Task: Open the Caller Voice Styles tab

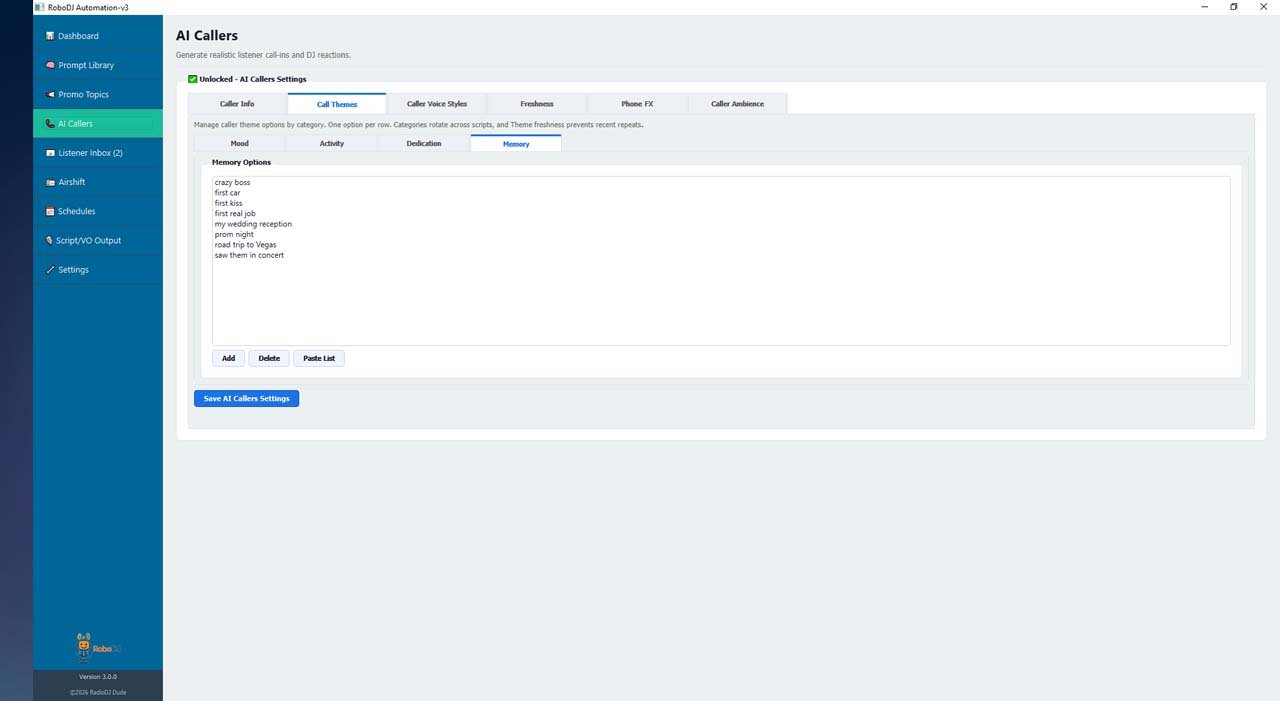Action: (437, 104)
